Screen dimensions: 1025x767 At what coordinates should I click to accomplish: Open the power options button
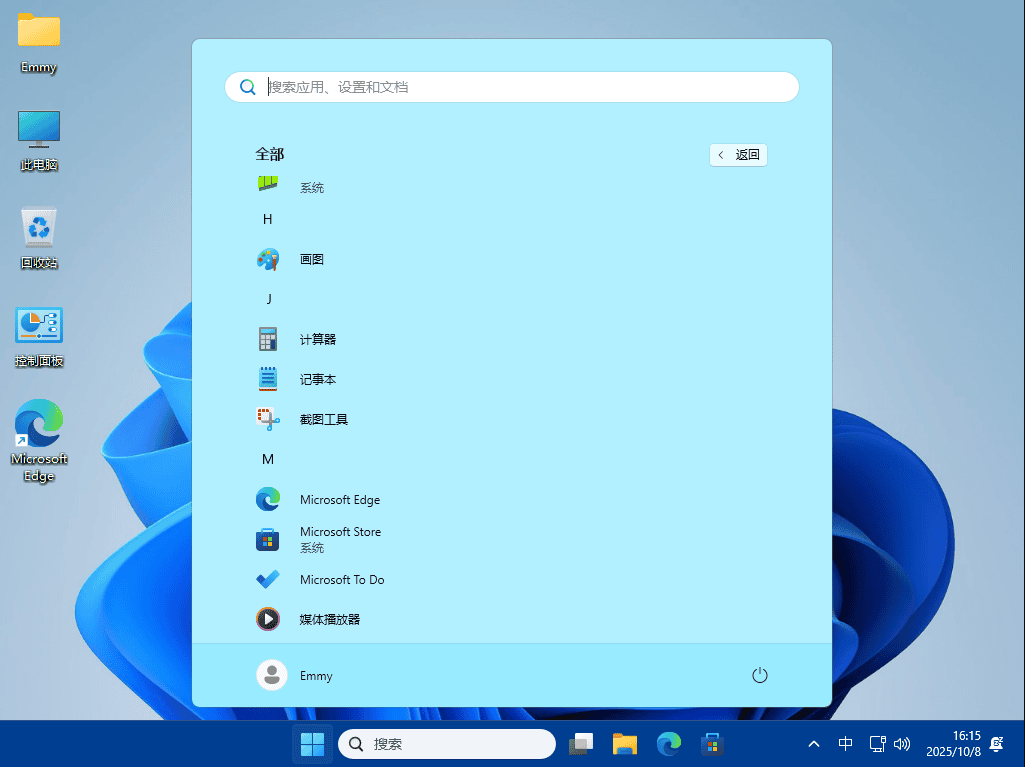click(759, 675)
